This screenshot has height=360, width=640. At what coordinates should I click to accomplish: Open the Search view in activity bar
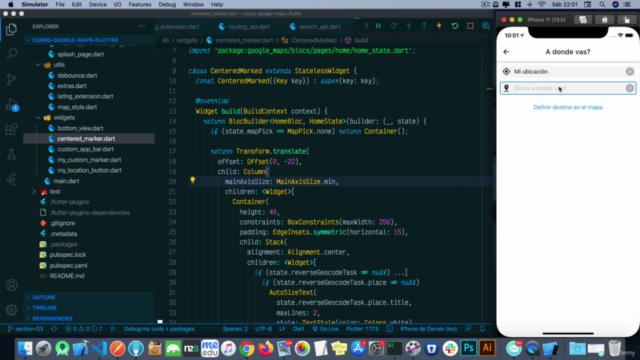pos(11,54)
